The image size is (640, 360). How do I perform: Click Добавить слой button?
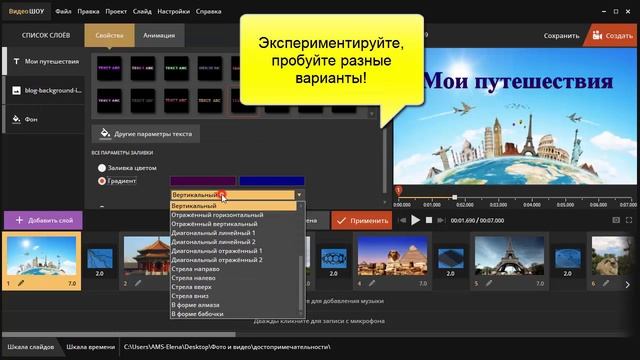coord(43,220)
